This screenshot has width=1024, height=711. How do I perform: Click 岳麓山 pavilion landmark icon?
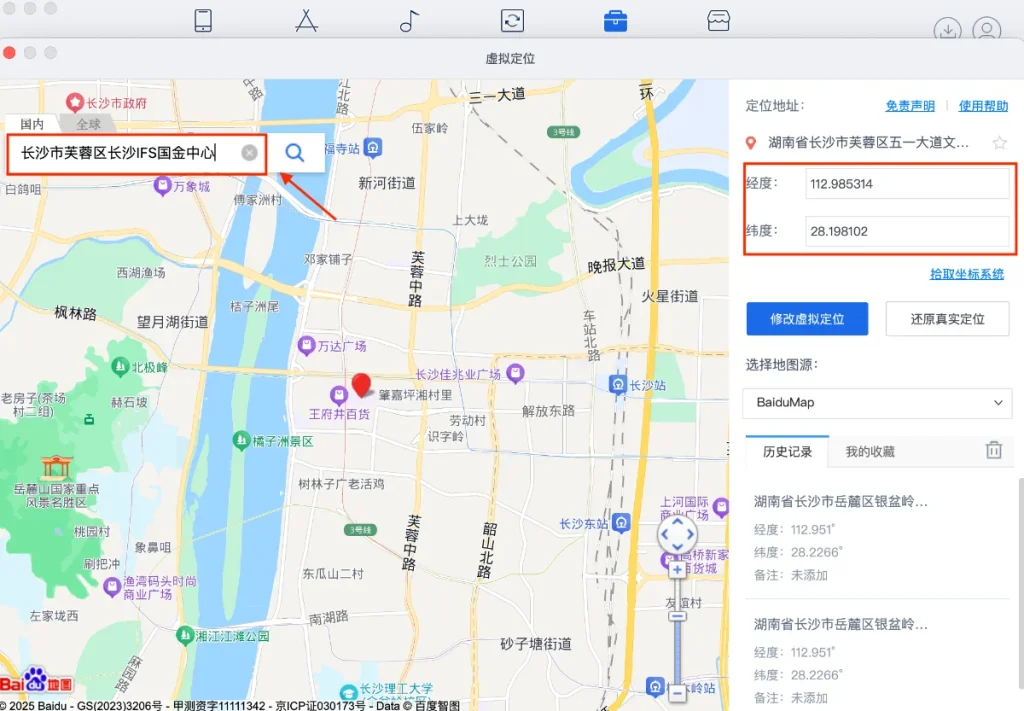pyautogui.click(x=56, y=466)
